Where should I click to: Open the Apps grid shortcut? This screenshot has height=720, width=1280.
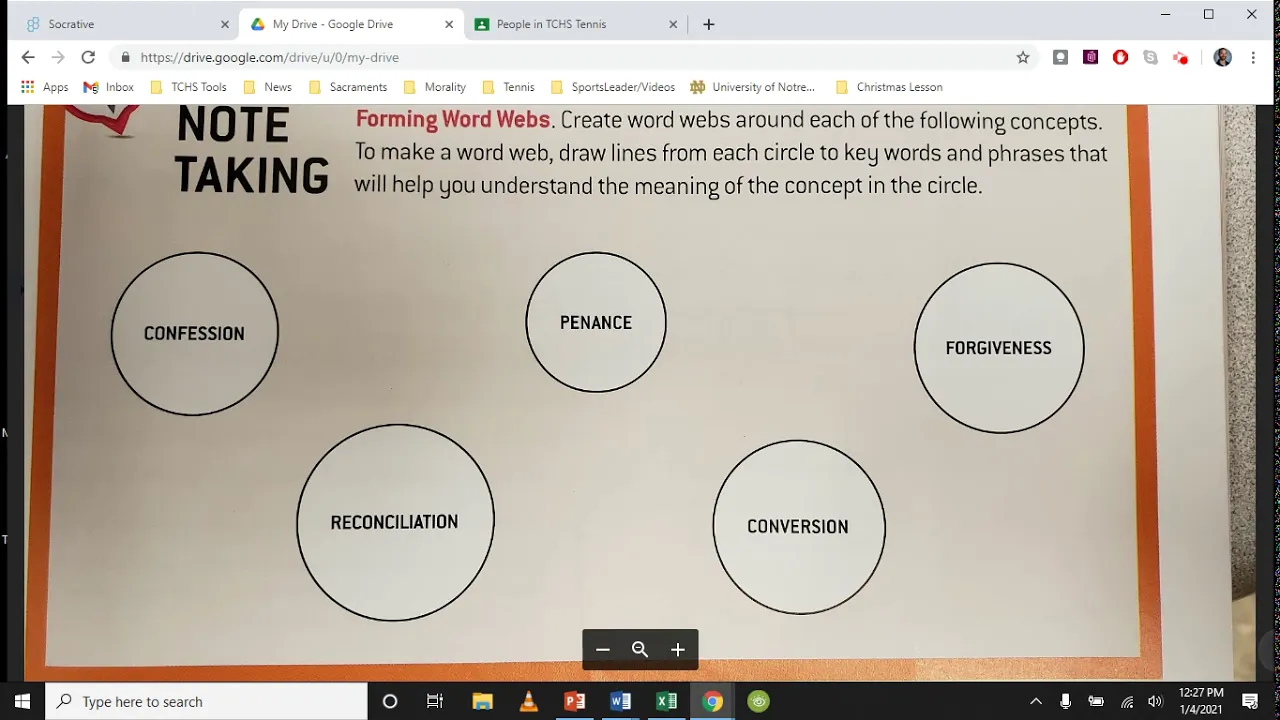45,87
